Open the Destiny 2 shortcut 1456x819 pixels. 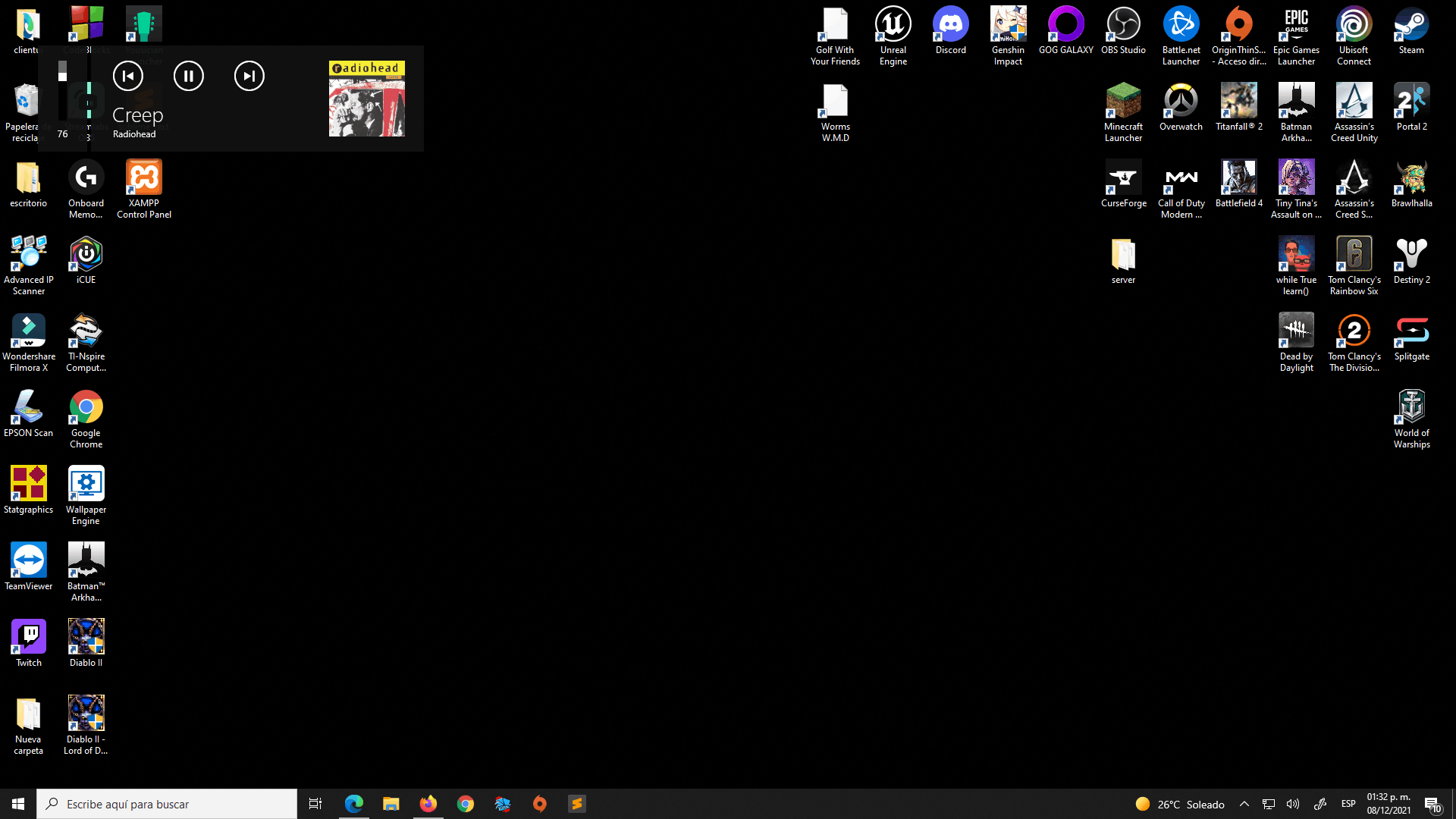click(1412, 260)
